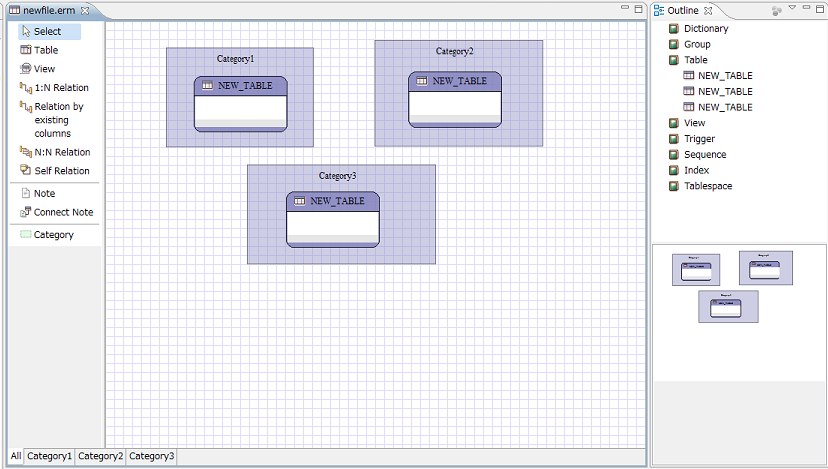Select the Select arrow tool in palette
The width and height of the screenshot is (828, 469).
(47, 32)
